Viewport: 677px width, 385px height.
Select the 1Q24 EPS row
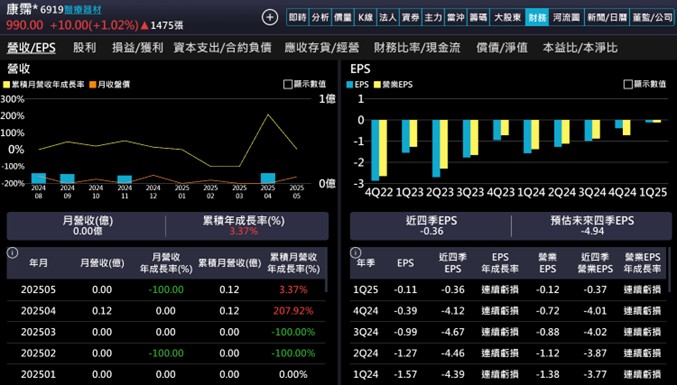click(x=509, y=374)
